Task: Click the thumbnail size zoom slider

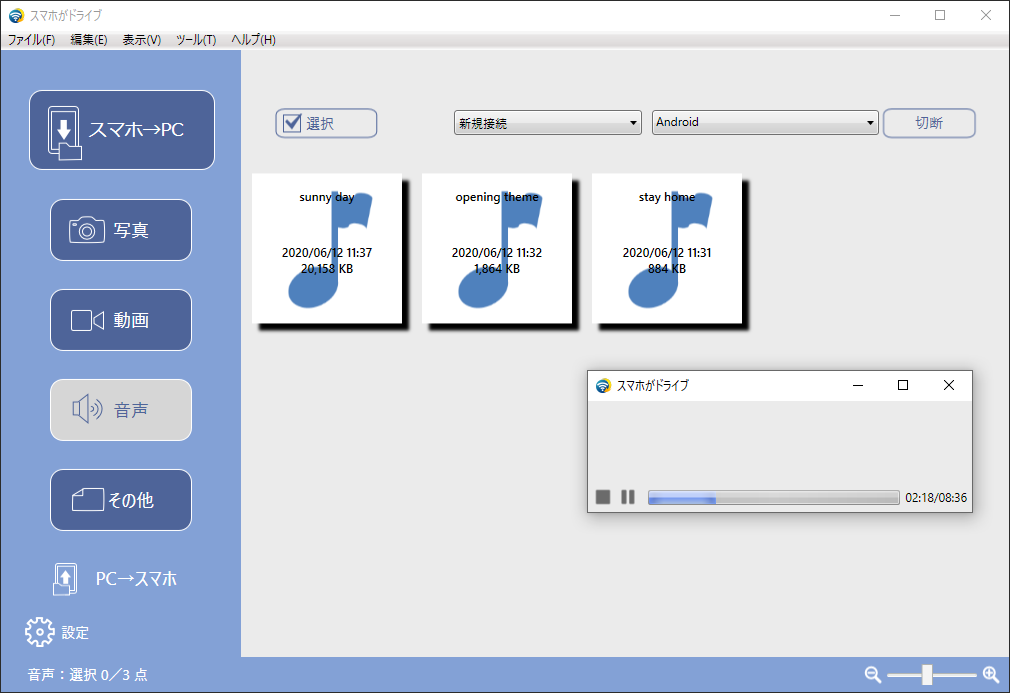Action: 927,675
